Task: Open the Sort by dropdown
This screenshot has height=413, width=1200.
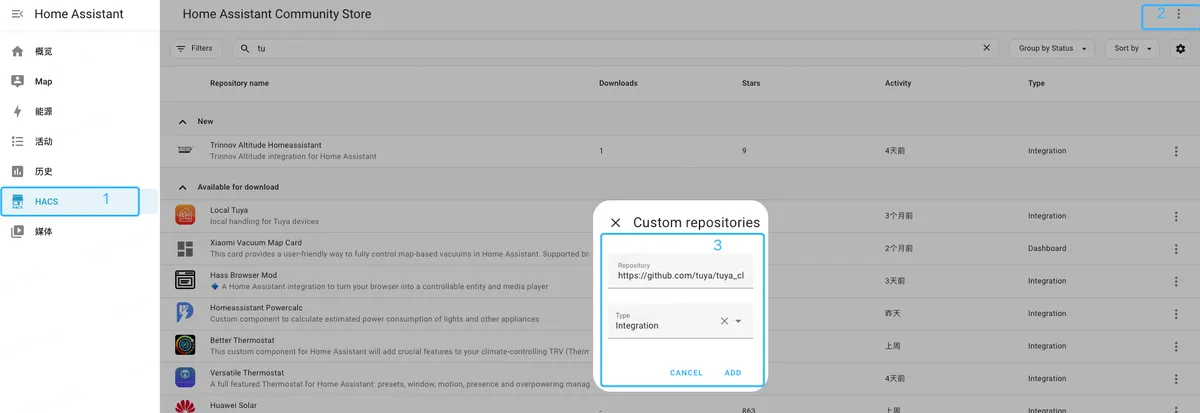Action: pos(1132,48)
